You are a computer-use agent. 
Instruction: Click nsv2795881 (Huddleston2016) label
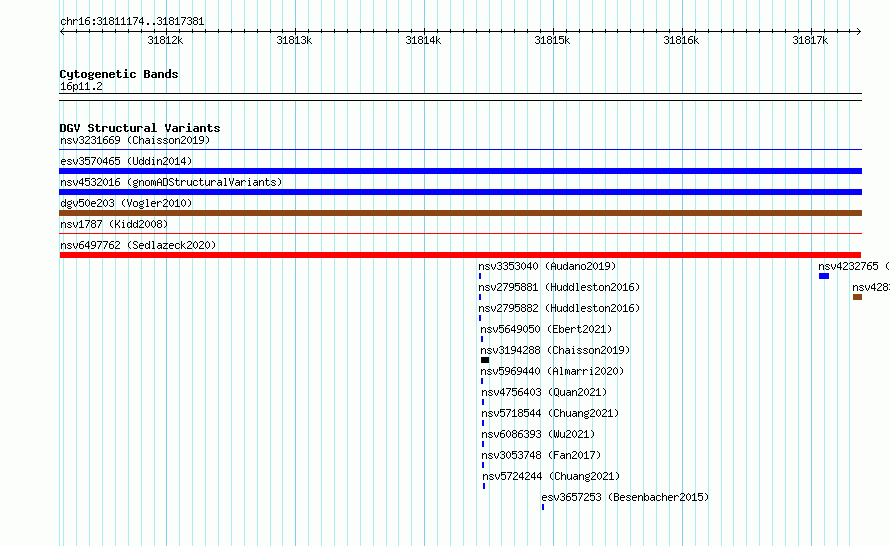point(559,287)
